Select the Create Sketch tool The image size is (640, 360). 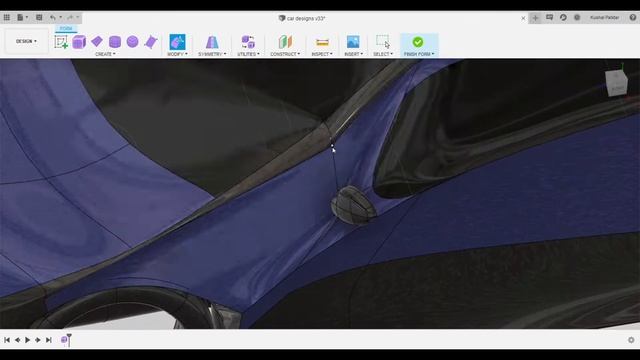[61, 42]
